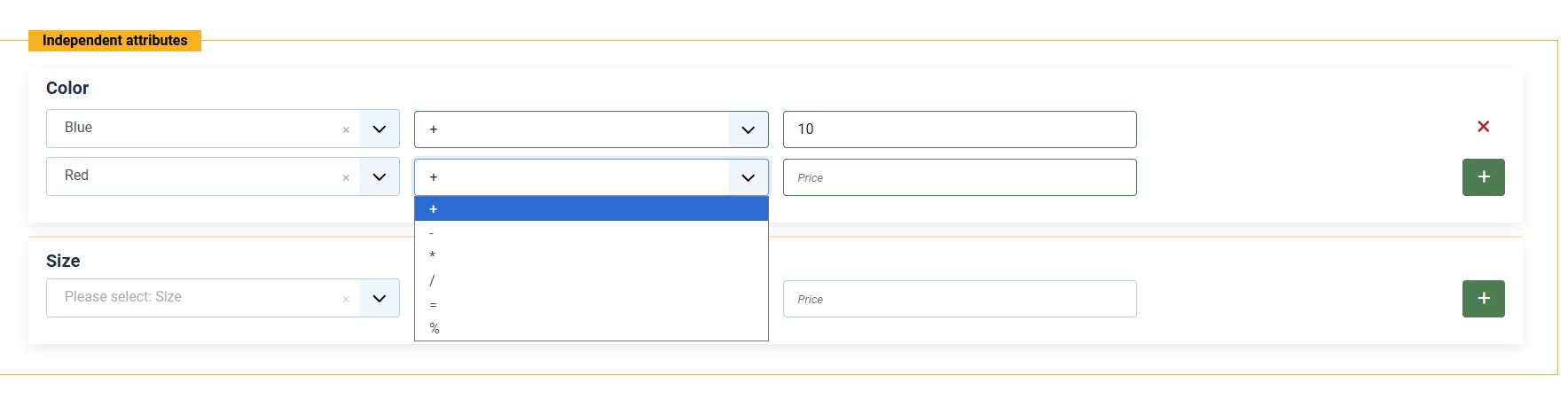This screenshot has height=415, width=1568.
Task: Remove the Blue color attribute row
Action: (x=1483, y=127)
